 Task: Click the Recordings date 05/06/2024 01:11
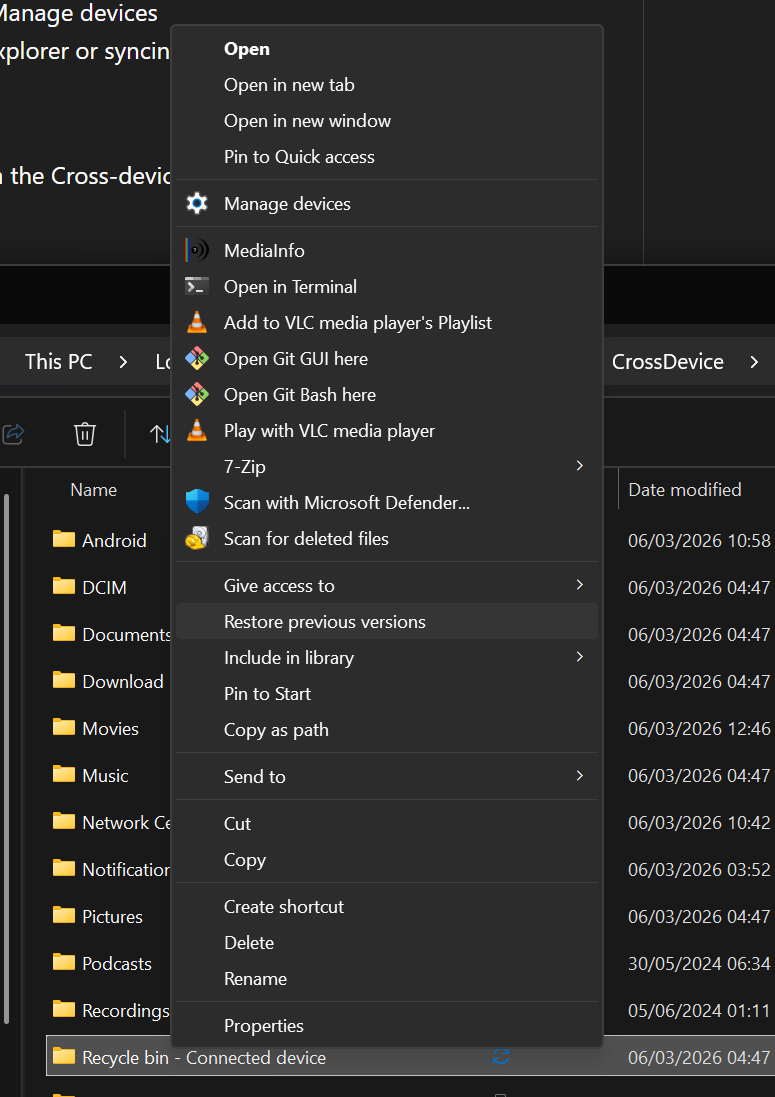pyautogui.click(x=699, y=1010)
